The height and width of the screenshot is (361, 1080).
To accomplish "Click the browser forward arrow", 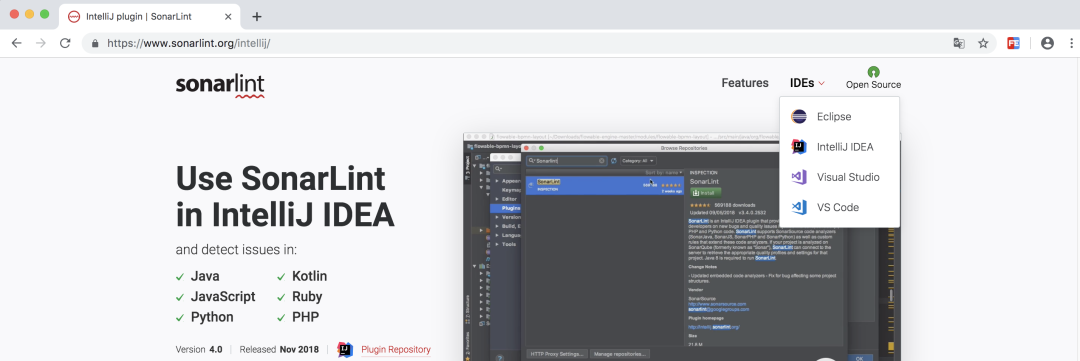I will click(x=41, y=43).
